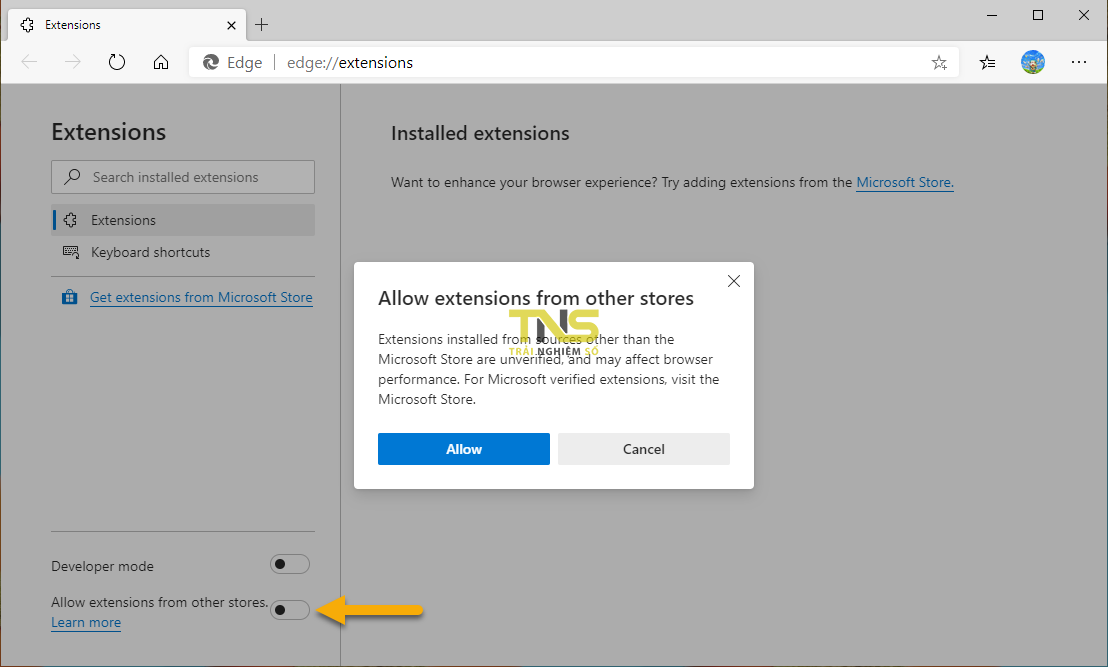Click the Allow button in the dialog
Image resolution: width=1108 pixels, height=667 pixels.
[463, 448]
